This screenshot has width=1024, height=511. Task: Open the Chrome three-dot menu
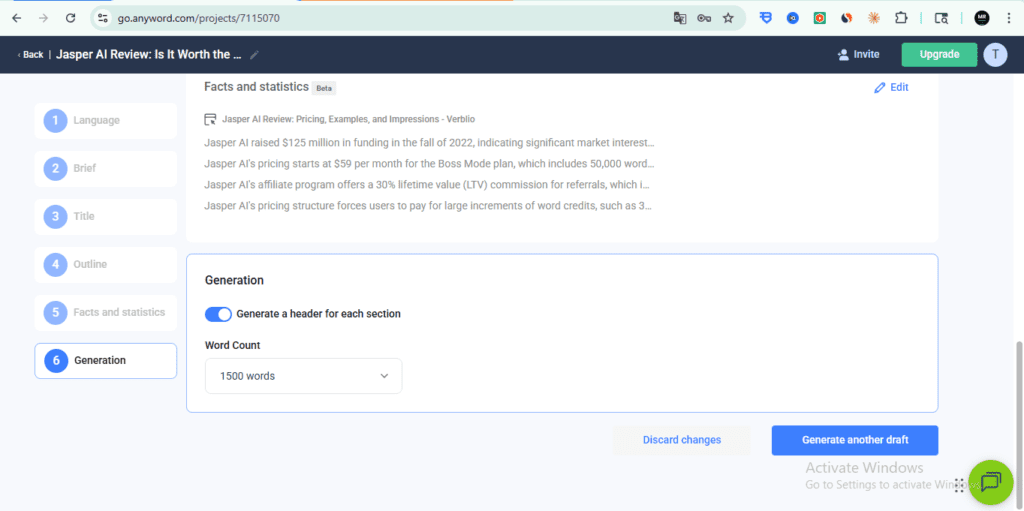click(x=1010, y=18)
